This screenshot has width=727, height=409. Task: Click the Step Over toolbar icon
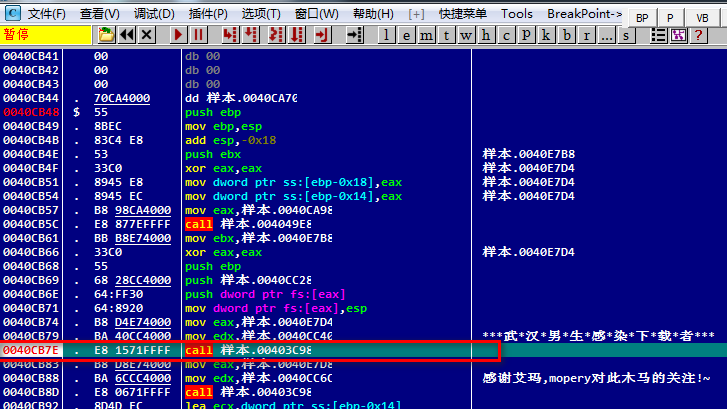(x=250, y=35)
